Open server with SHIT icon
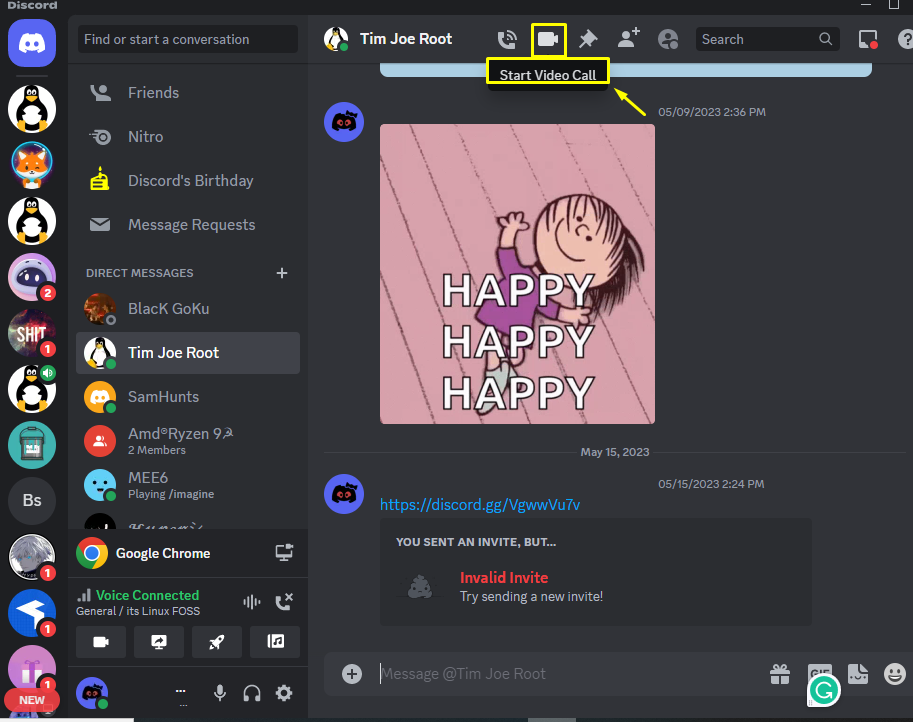The height and width of the screenshot is (722, 913). [x=32, y=332]
